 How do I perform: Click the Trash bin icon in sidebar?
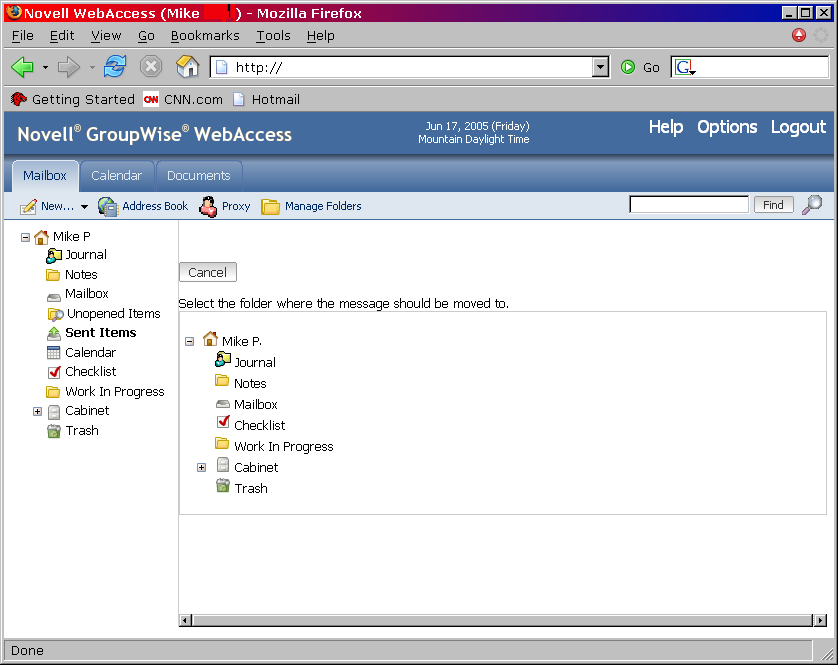(x=53, y=431)
